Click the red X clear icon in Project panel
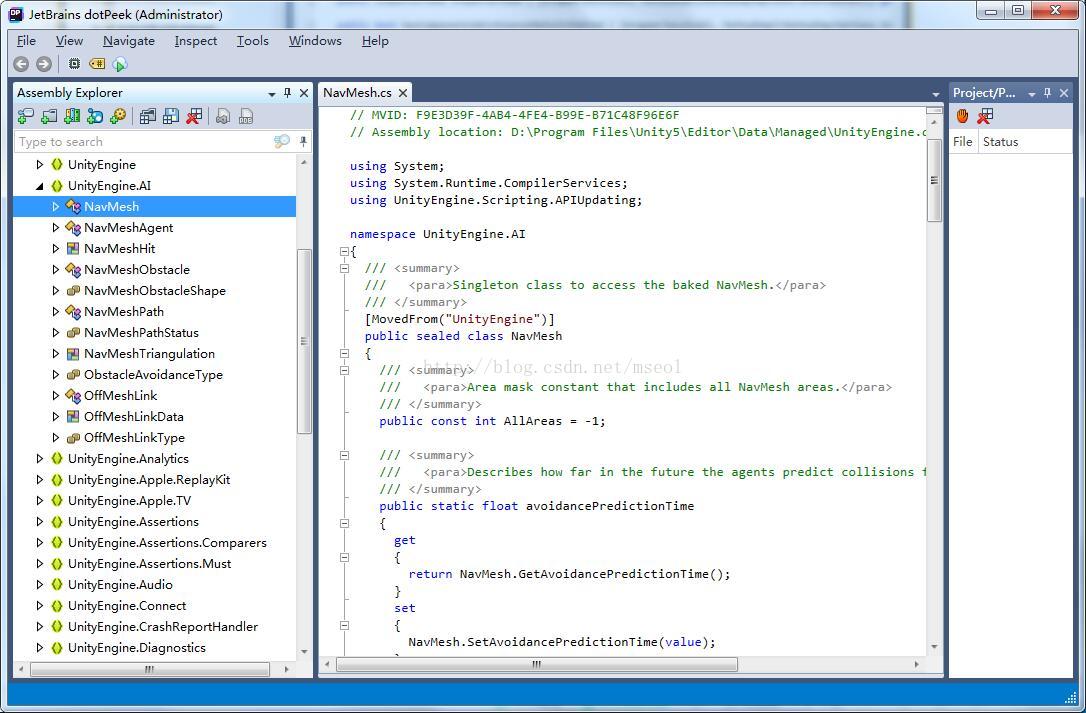The height and width of the screenshot is (713, 1086). pos(985,116)
